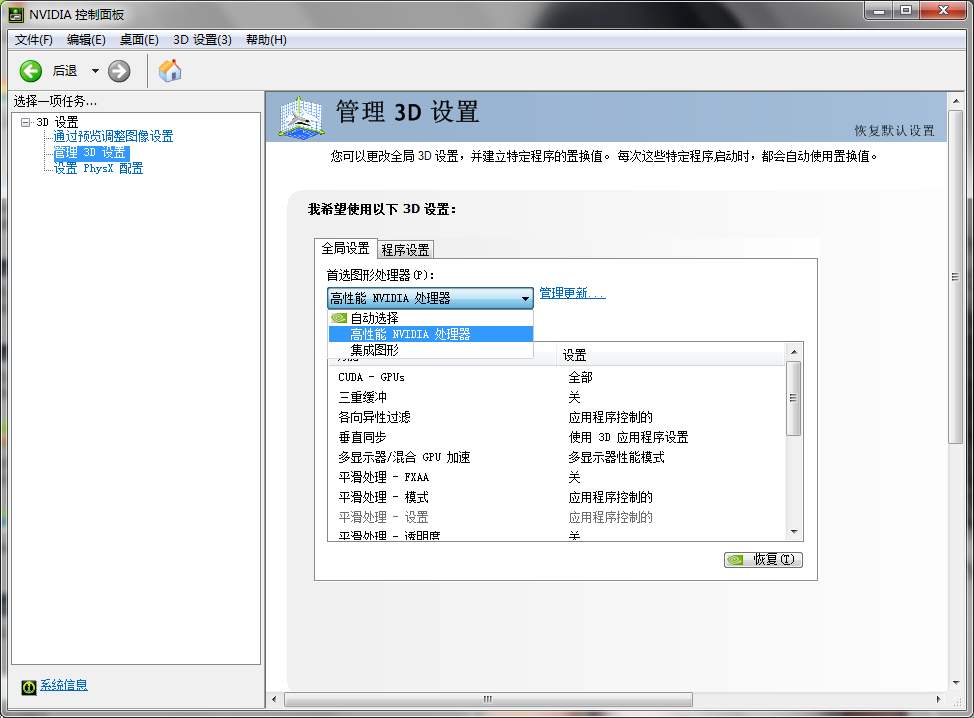Go to Home via house icon

170,71
